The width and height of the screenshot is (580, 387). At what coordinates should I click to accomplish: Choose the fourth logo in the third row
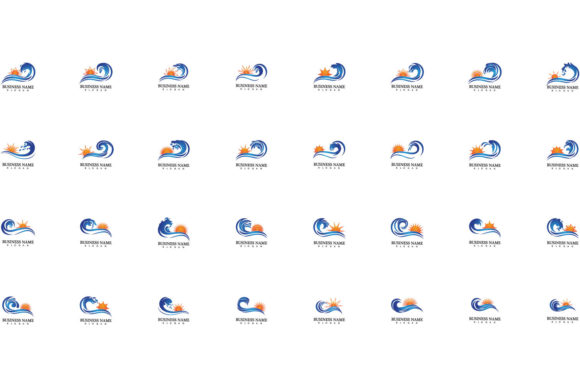coord(252,232)
